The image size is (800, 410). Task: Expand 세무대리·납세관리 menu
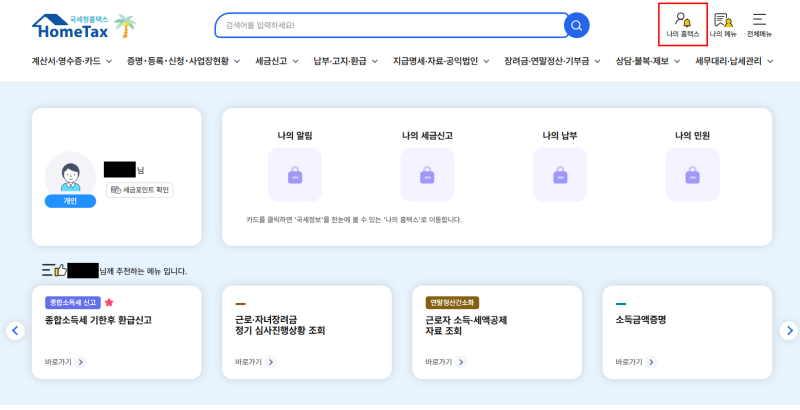pos(734,61)
